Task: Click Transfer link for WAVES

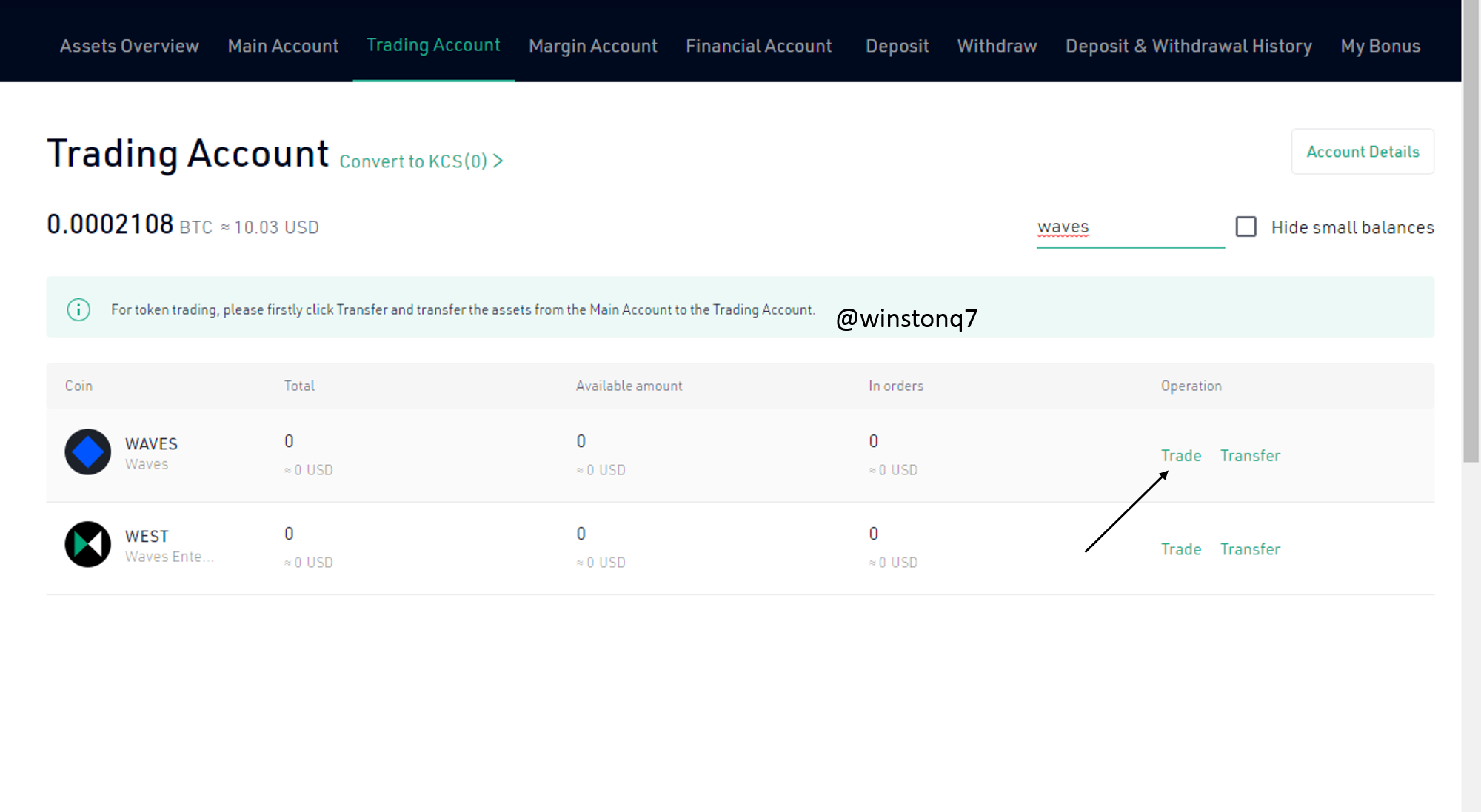Action: (1250, 455)
